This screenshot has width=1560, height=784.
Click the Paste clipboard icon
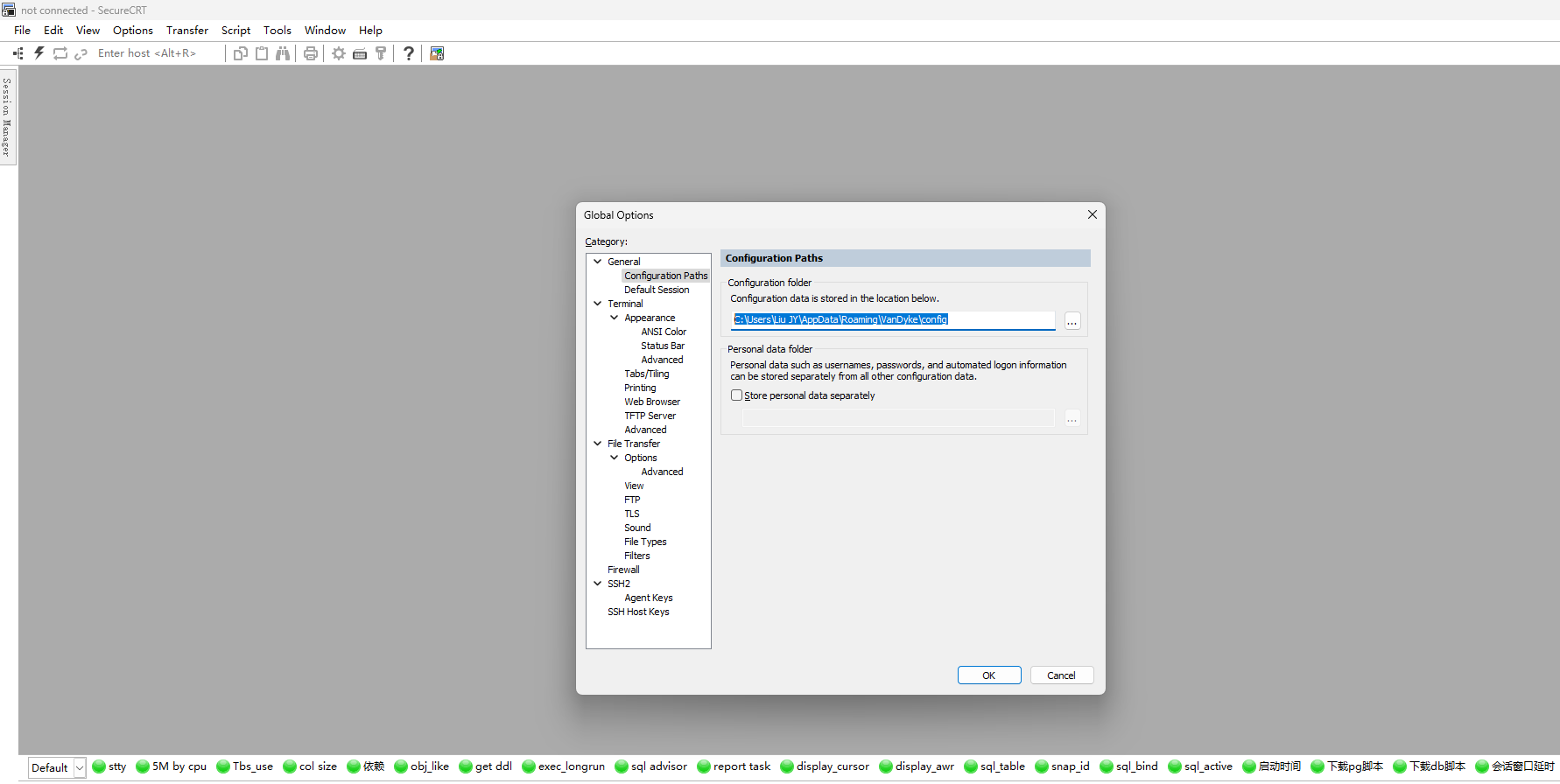[262, 53]
